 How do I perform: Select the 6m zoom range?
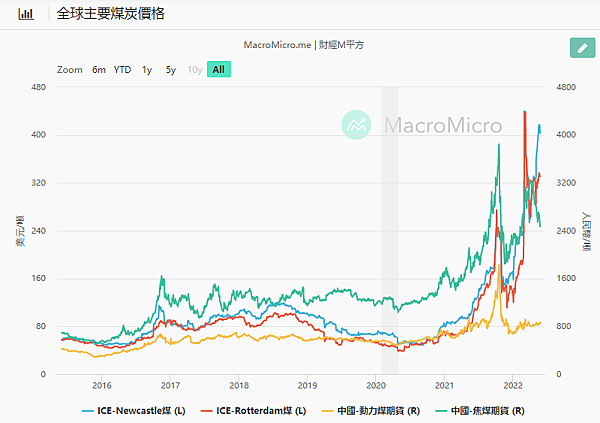click(x=99, y=70)
